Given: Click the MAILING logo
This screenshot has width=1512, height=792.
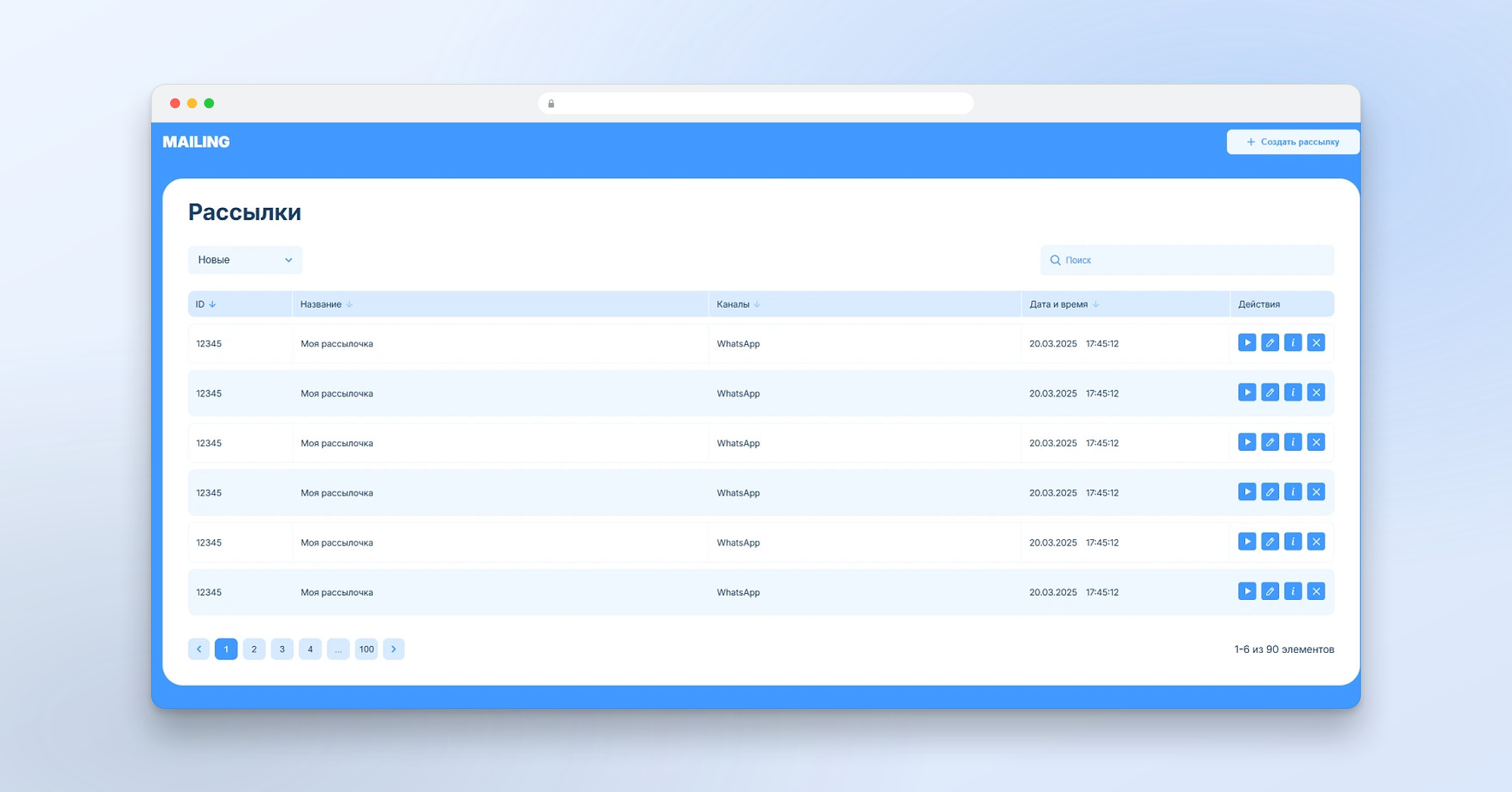Looking at the screenshot, I should (x=196, y=141).
